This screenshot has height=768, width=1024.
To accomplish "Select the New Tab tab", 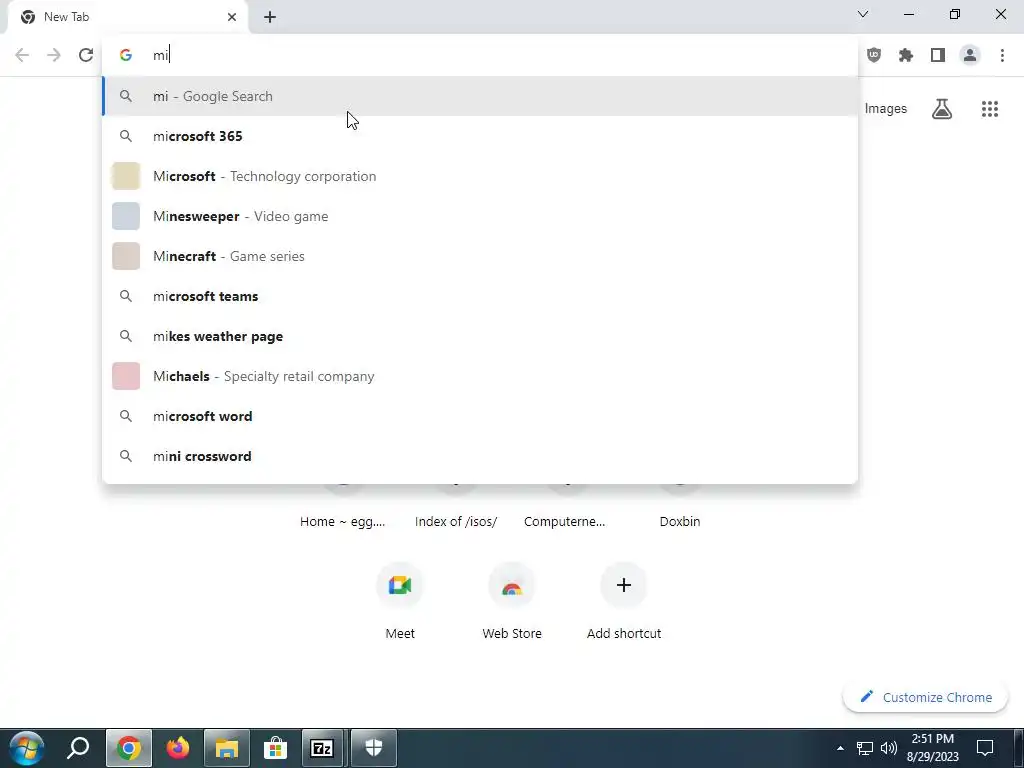I will pyautogui.click(x=127, y=18).
